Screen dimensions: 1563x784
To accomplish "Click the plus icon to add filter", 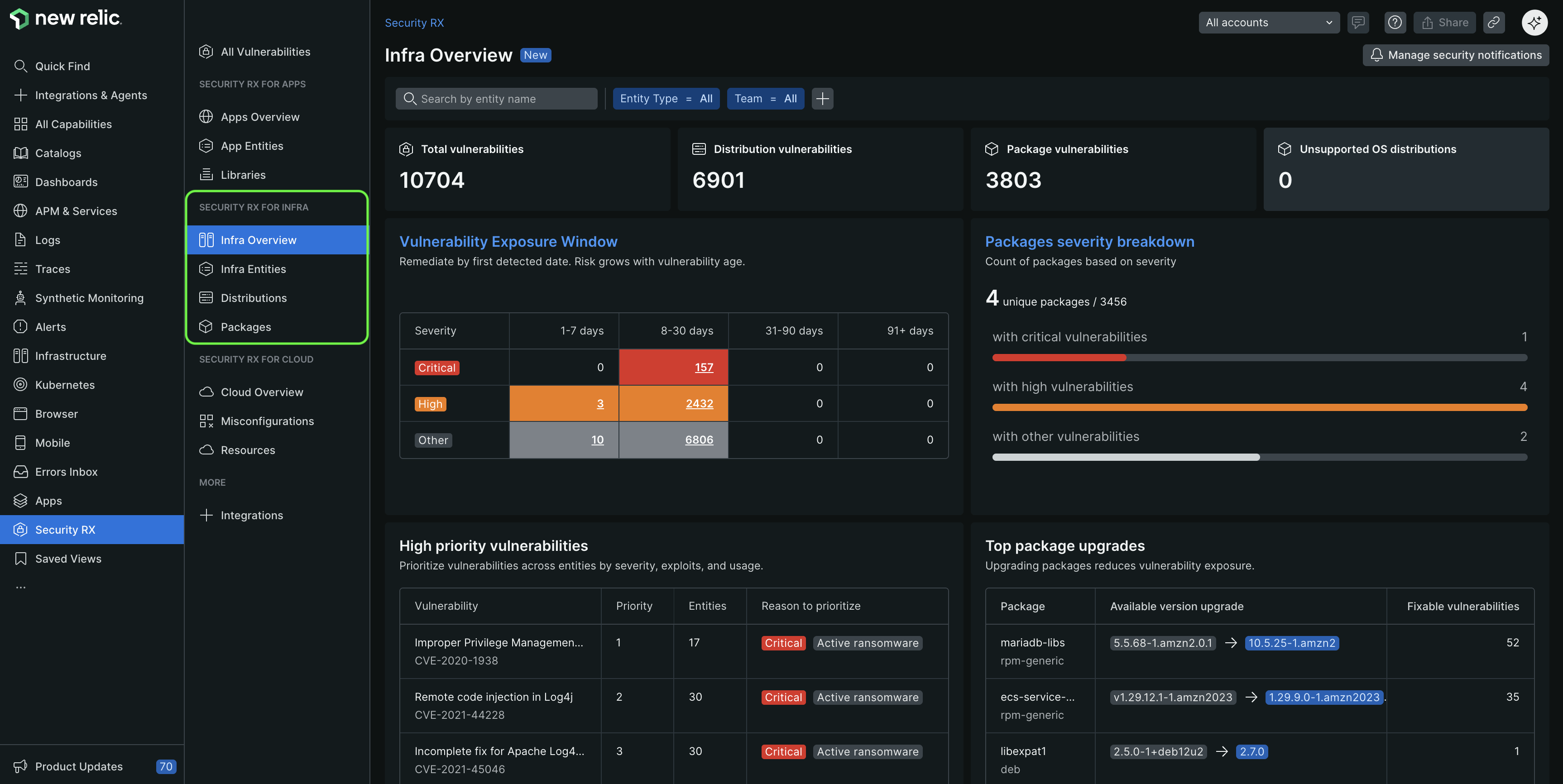I will click(x=822, y=98).
